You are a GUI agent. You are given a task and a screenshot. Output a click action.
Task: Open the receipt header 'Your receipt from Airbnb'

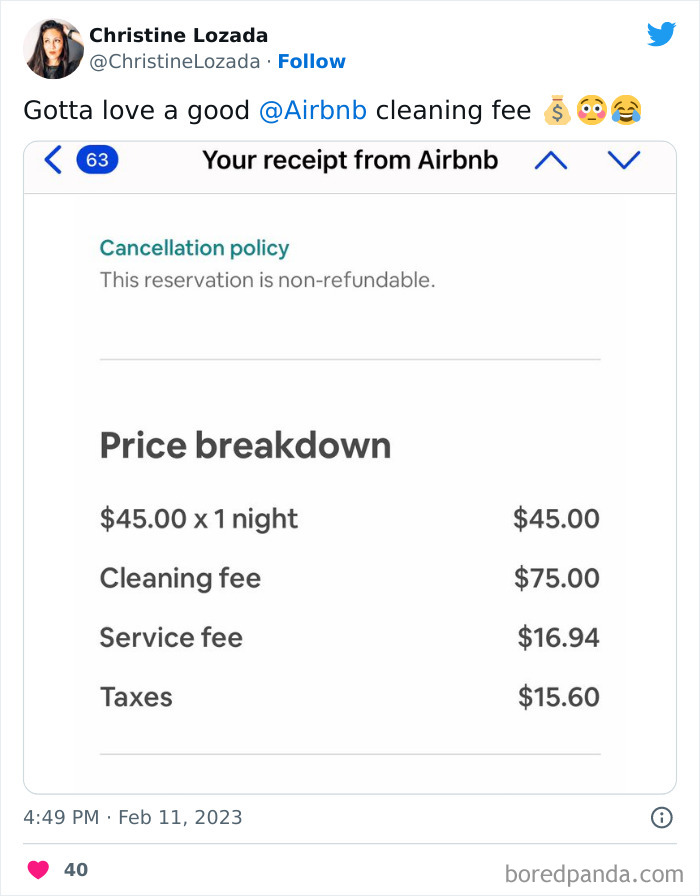[x=350, y=159]
